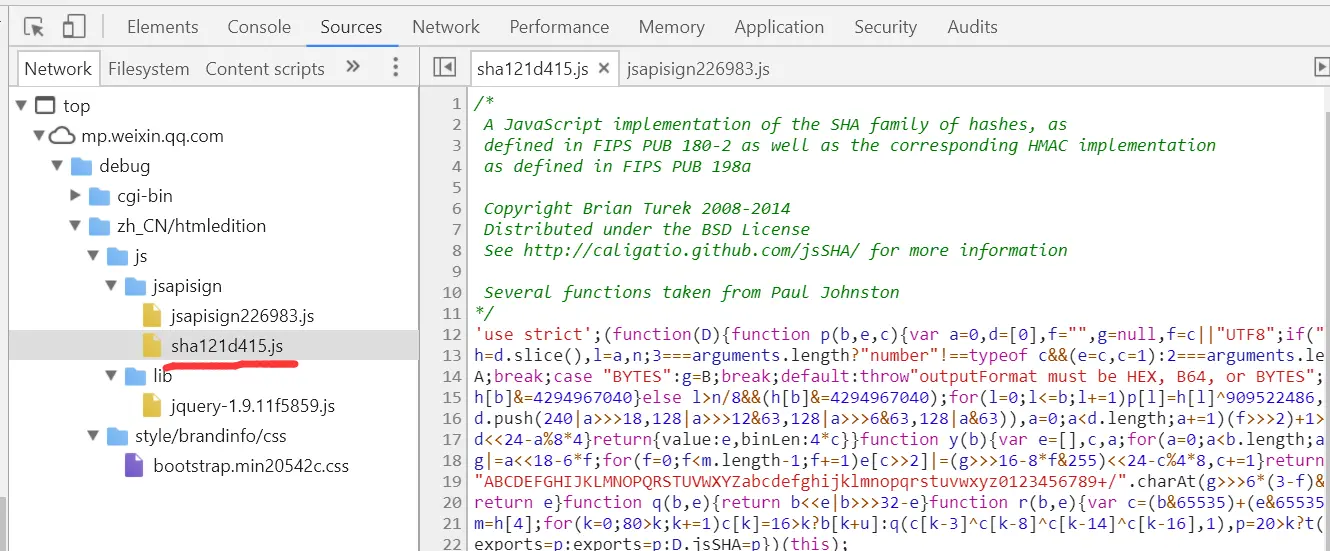Click line number 22 in the gutter
The width and height of the screenshot is (1330, 551).
click(452, 544)
